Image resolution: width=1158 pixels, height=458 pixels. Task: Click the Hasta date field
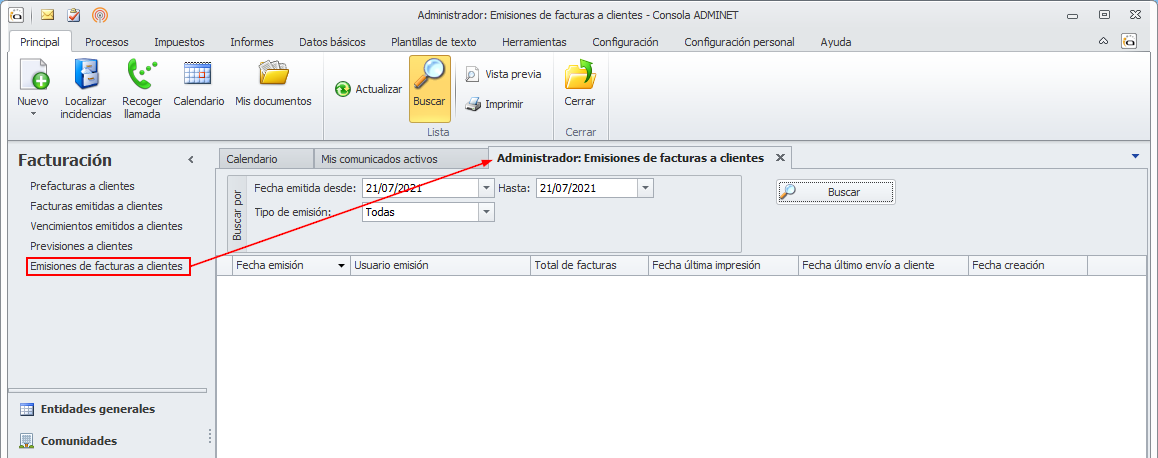click(587, 188)
